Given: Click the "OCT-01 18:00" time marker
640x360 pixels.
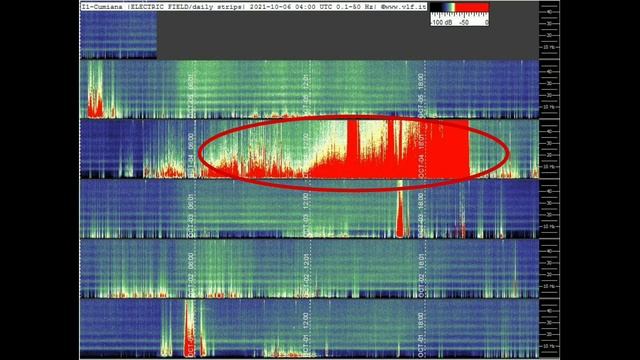Looking at the screenshot, I should (421, 335).
